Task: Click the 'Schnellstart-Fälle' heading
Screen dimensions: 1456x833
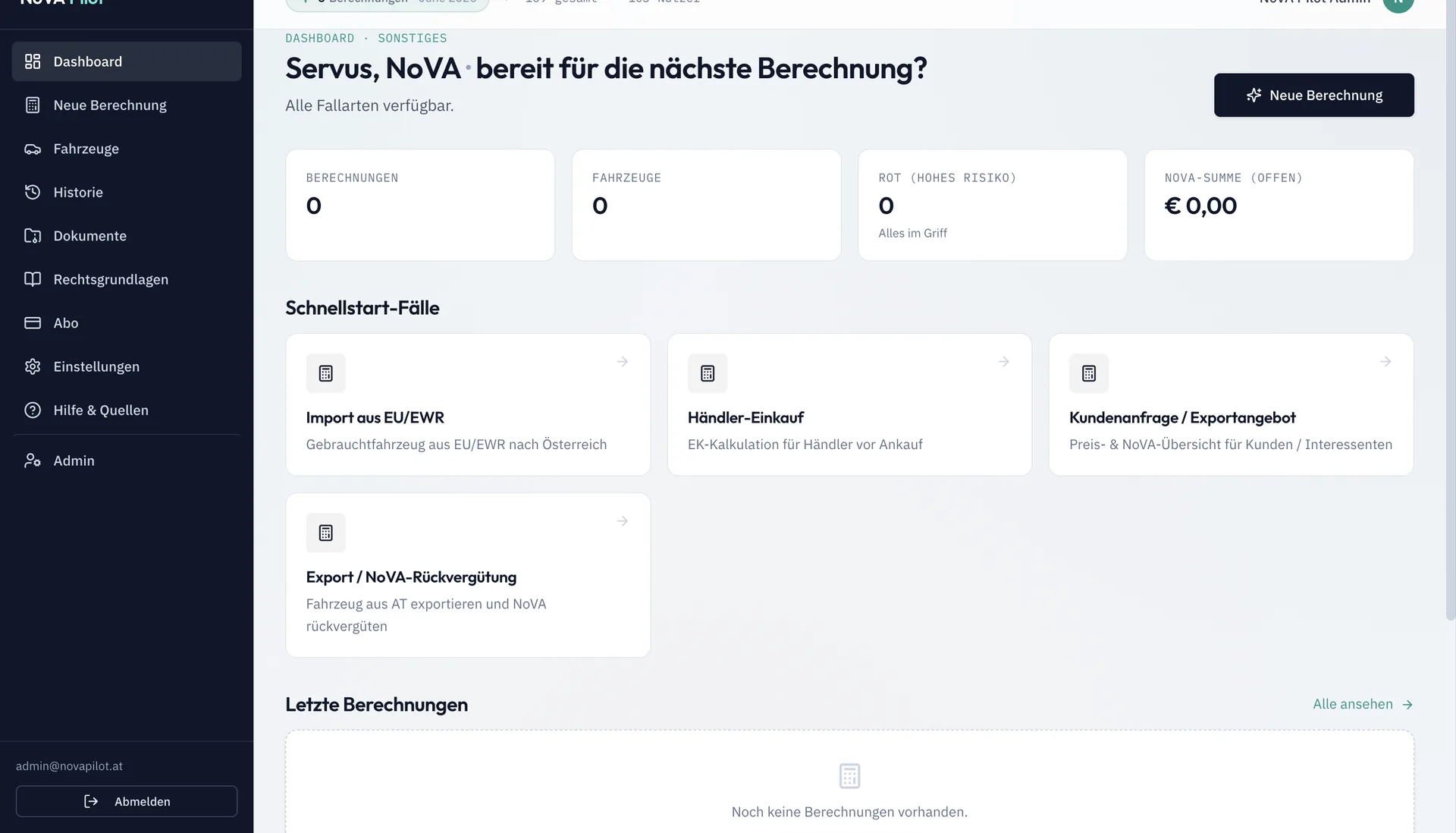Action: [x=362, y=308]
